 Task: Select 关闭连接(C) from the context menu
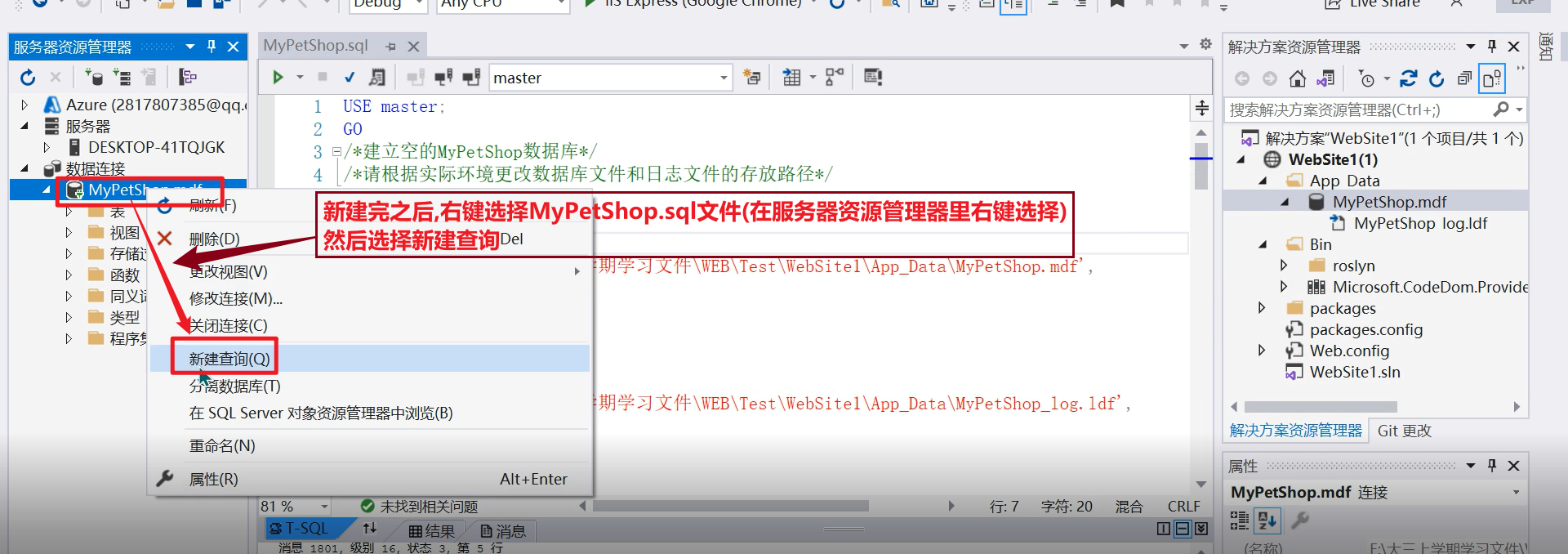click(369, 325)
